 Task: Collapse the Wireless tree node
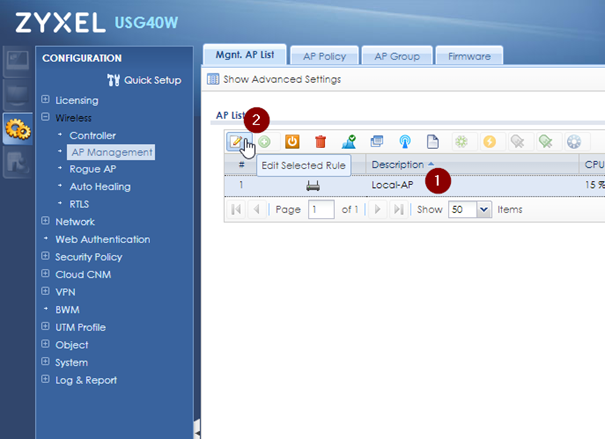click(46, 118)
